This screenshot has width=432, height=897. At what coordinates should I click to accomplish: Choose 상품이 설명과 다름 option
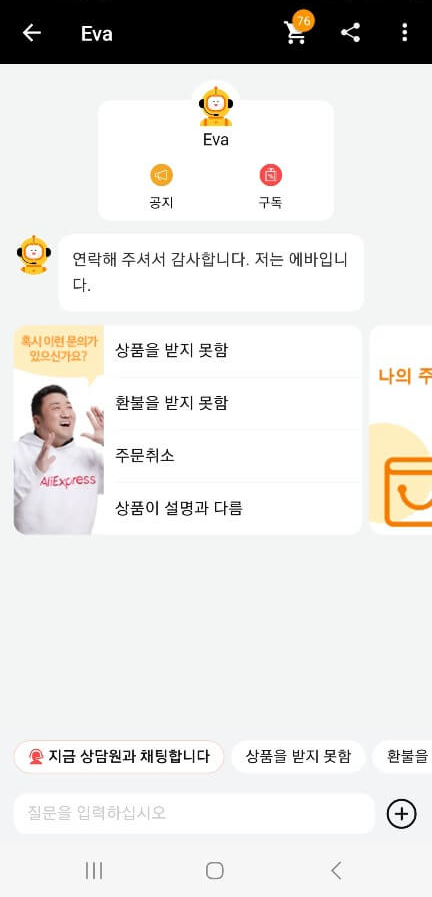point(232,508)
